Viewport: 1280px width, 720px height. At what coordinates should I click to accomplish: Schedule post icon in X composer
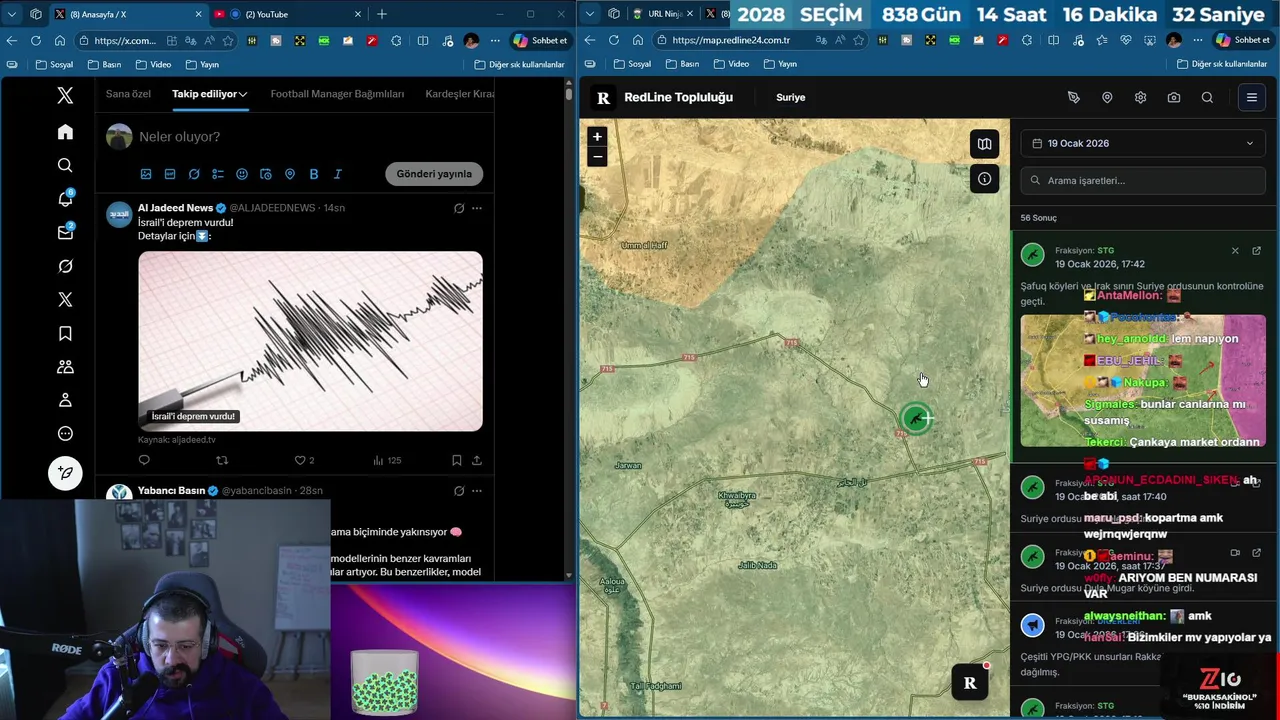pos(266,174)
